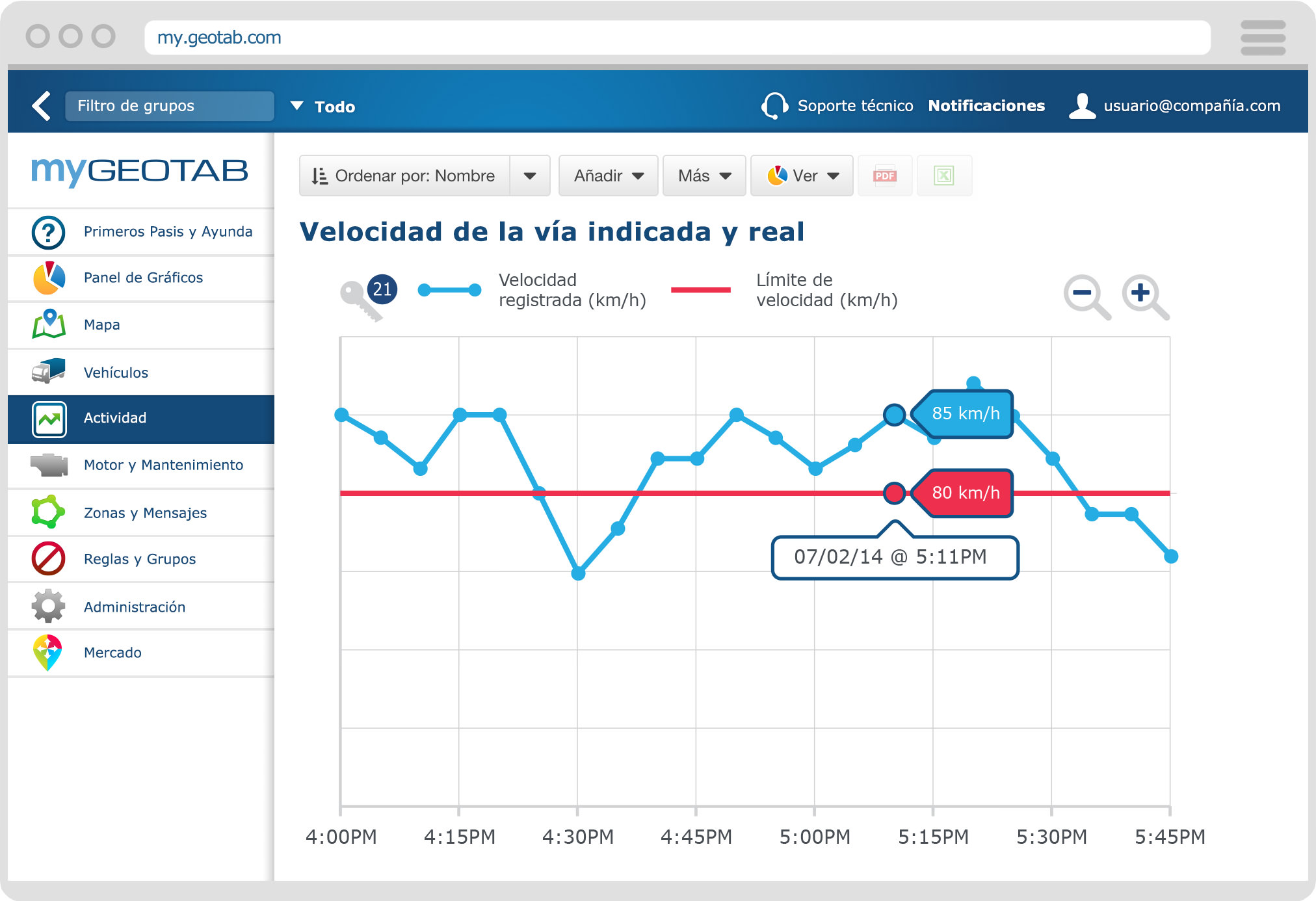
Task: Click the colorful Mercado pin icon
Action: [47, 653]
